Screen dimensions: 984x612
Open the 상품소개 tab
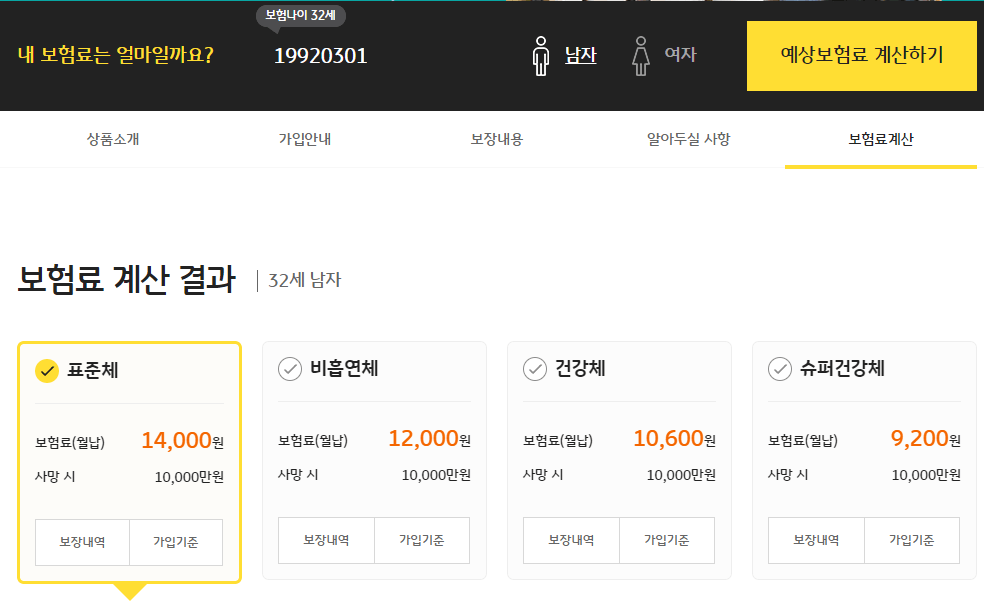point(113,139)
